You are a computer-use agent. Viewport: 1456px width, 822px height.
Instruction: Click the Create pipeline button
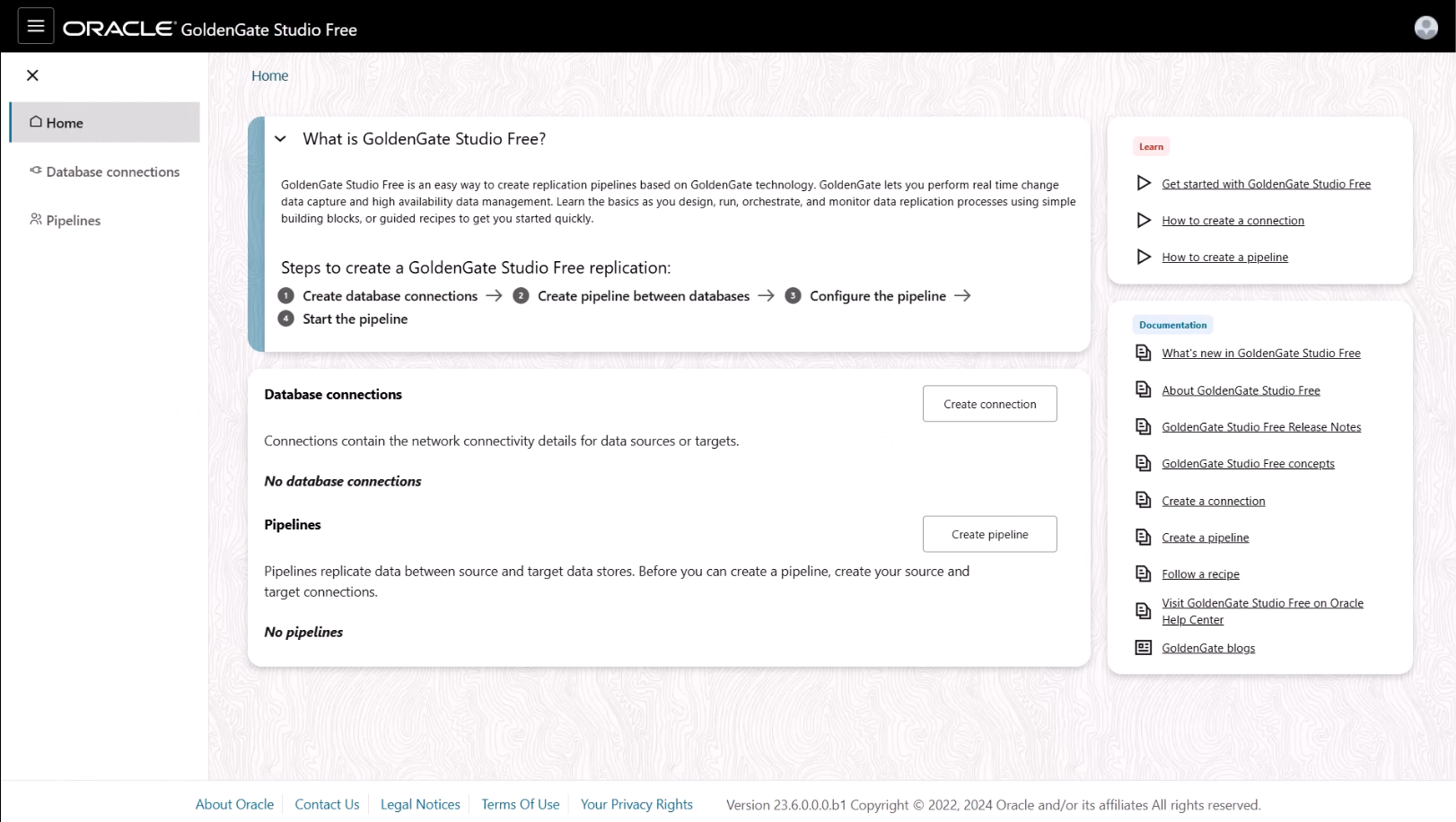989,534
